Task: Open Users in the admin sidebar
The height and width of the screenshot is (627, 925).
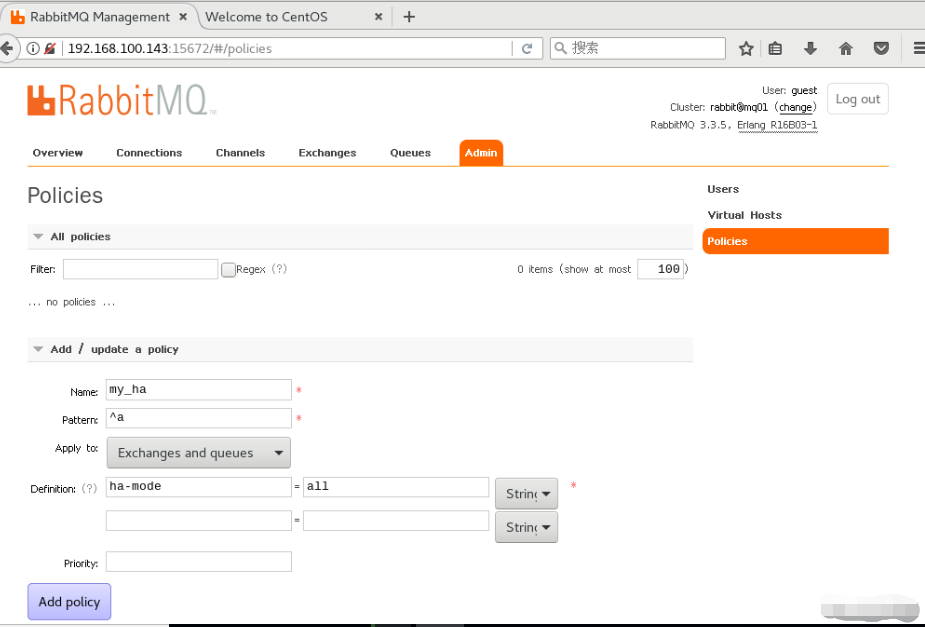Action: [x=723, y=189]
